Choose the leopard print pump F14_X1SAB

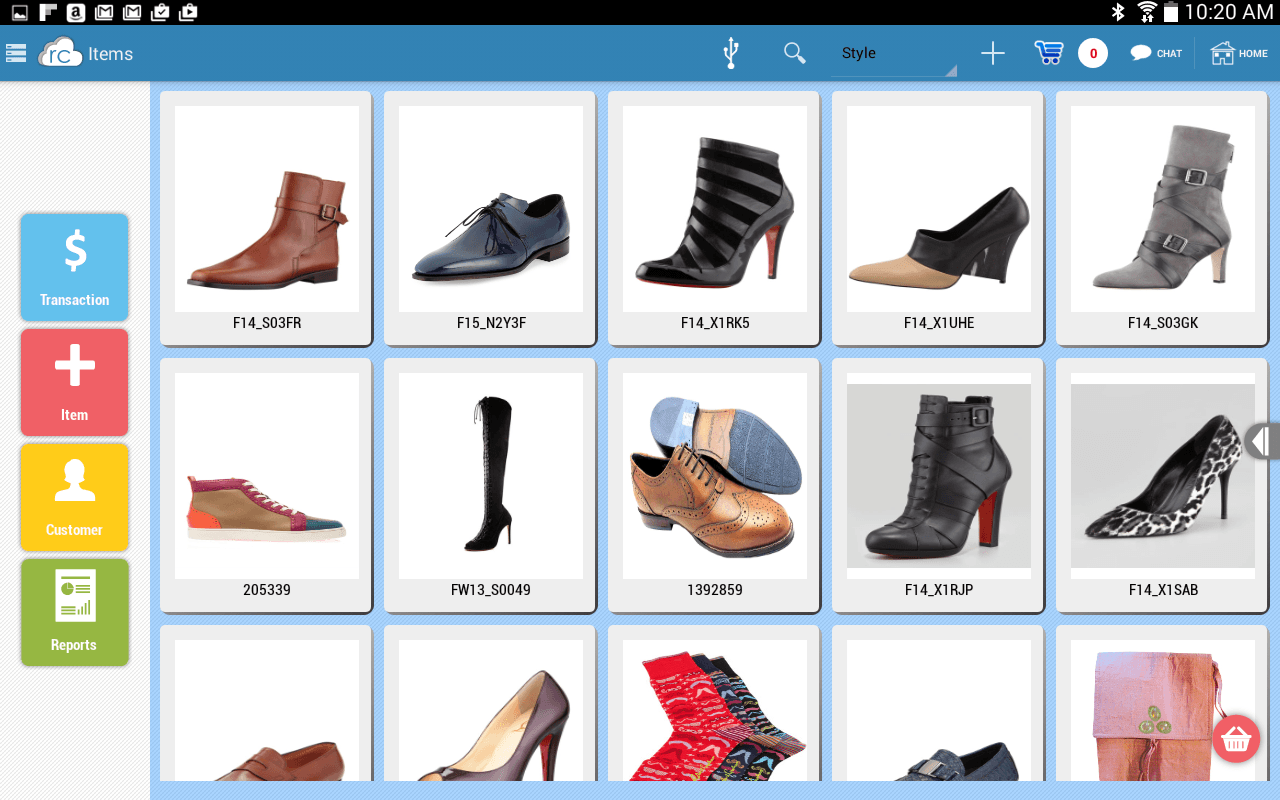pos(1162,485)
